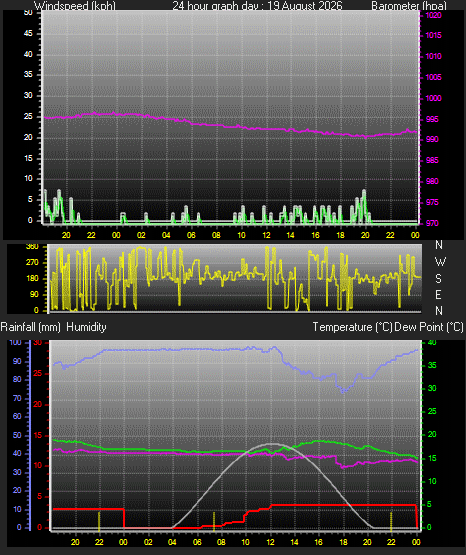The image size is (466, 555).
Task: Click the "Dew Point (°C)" label
Action: (x=429, y=327)
